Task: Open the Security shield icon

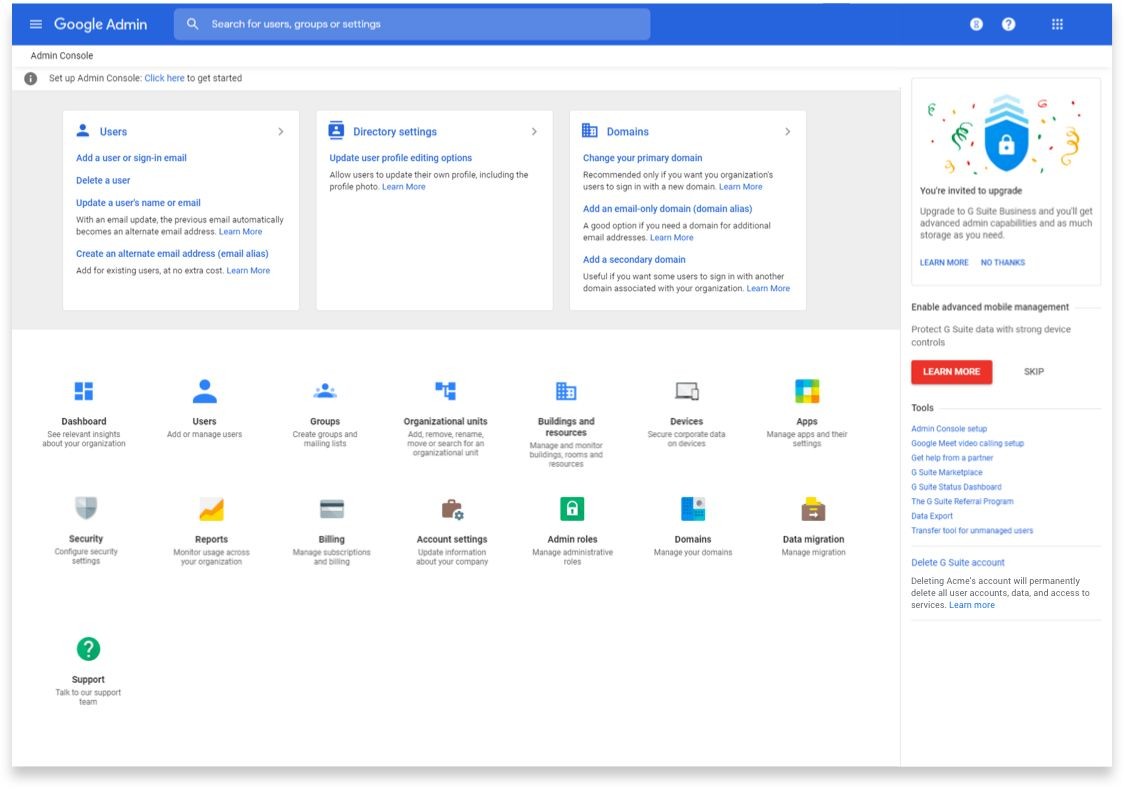Action: [84, 509]
